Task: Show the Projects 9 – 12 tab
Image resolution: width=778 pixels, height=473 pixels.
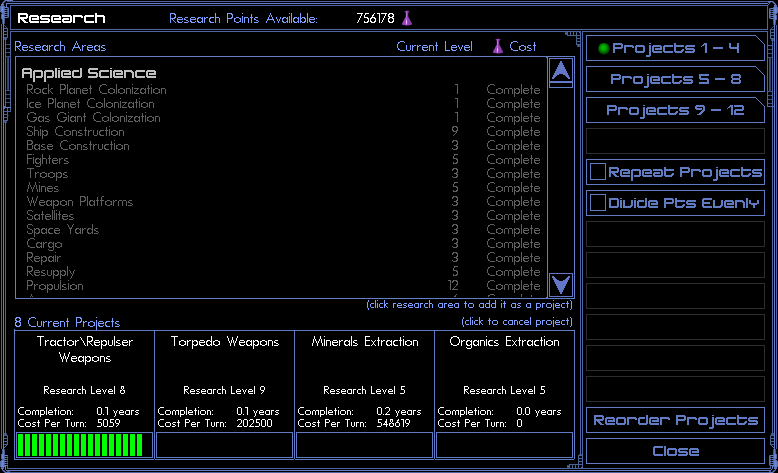Action: coord(675,110)
